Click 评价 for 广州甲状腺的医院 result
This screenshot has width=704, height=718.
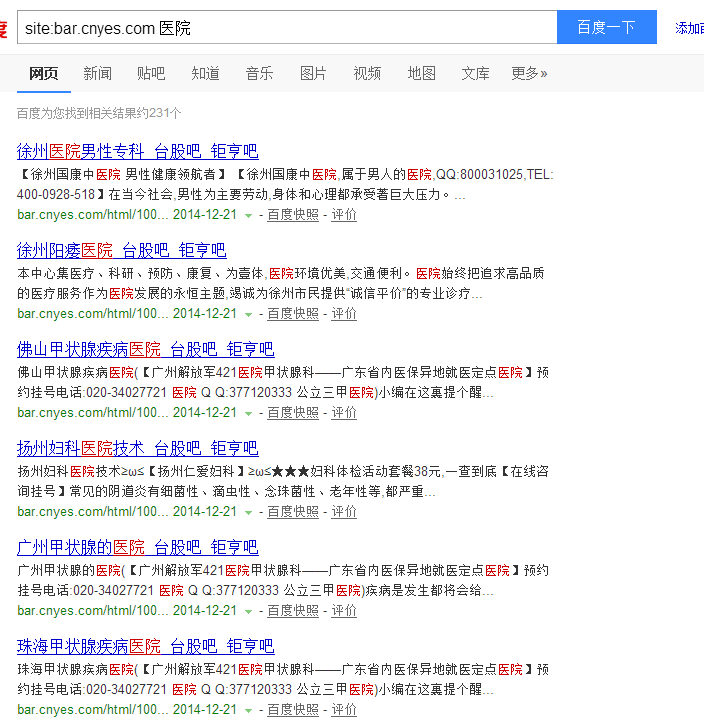pyautogui.click(x=344, y=610)
